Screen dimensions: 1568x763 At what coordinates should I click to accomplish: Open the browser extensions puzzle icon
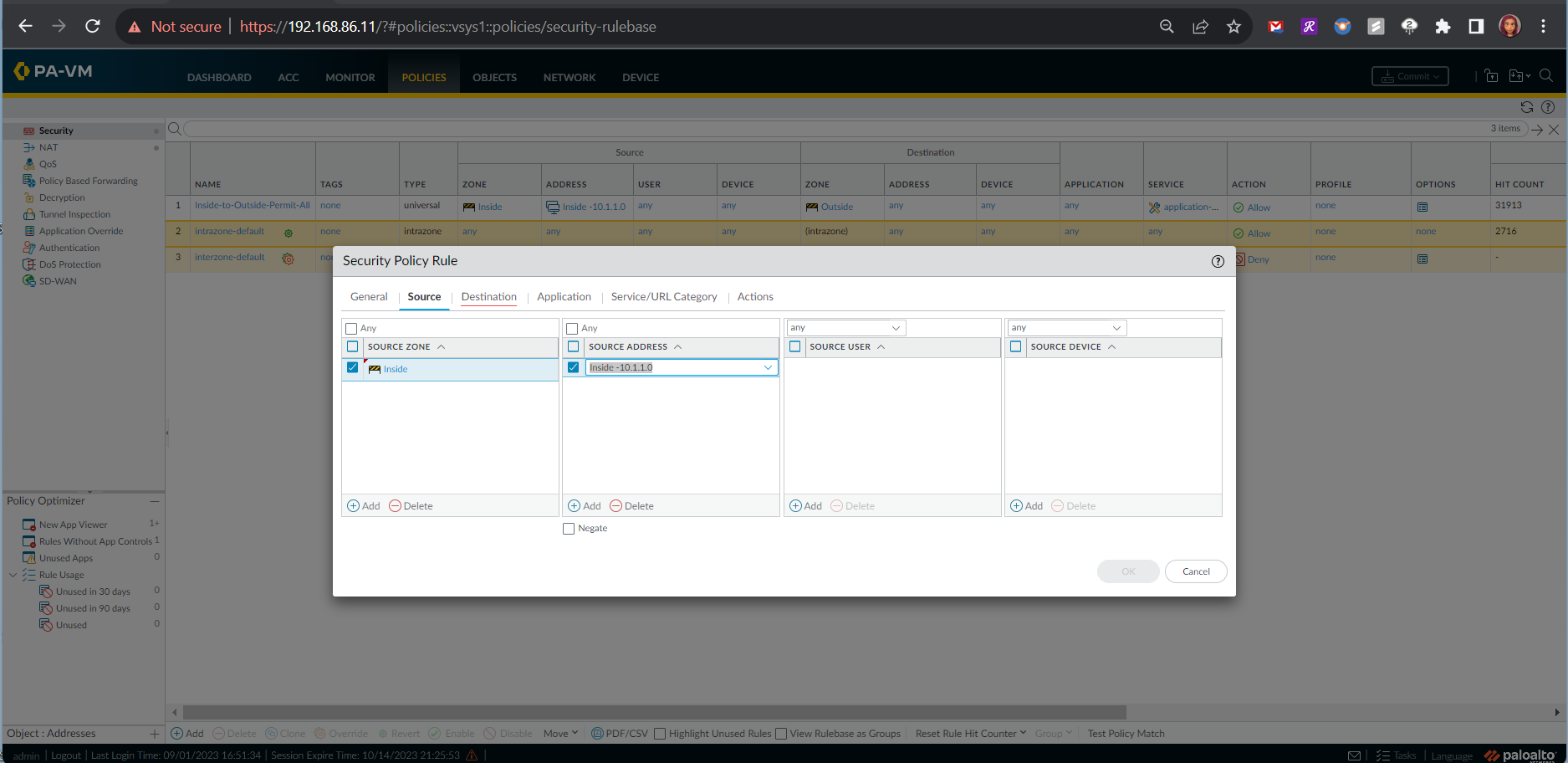pos(1443,27)
